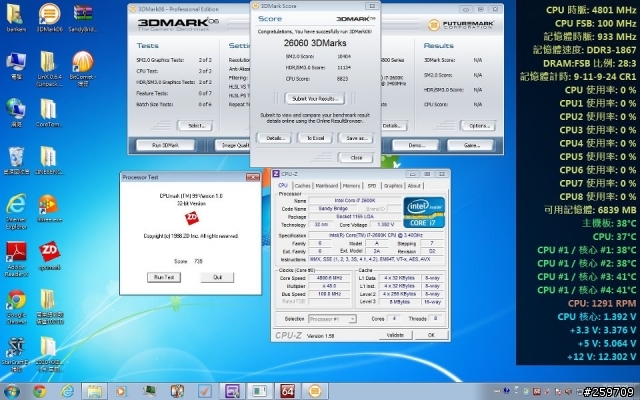Viewport: 640px width, 400px height.
Task: Open the LinX 0.6.4 folder
Action: point(49,68)
